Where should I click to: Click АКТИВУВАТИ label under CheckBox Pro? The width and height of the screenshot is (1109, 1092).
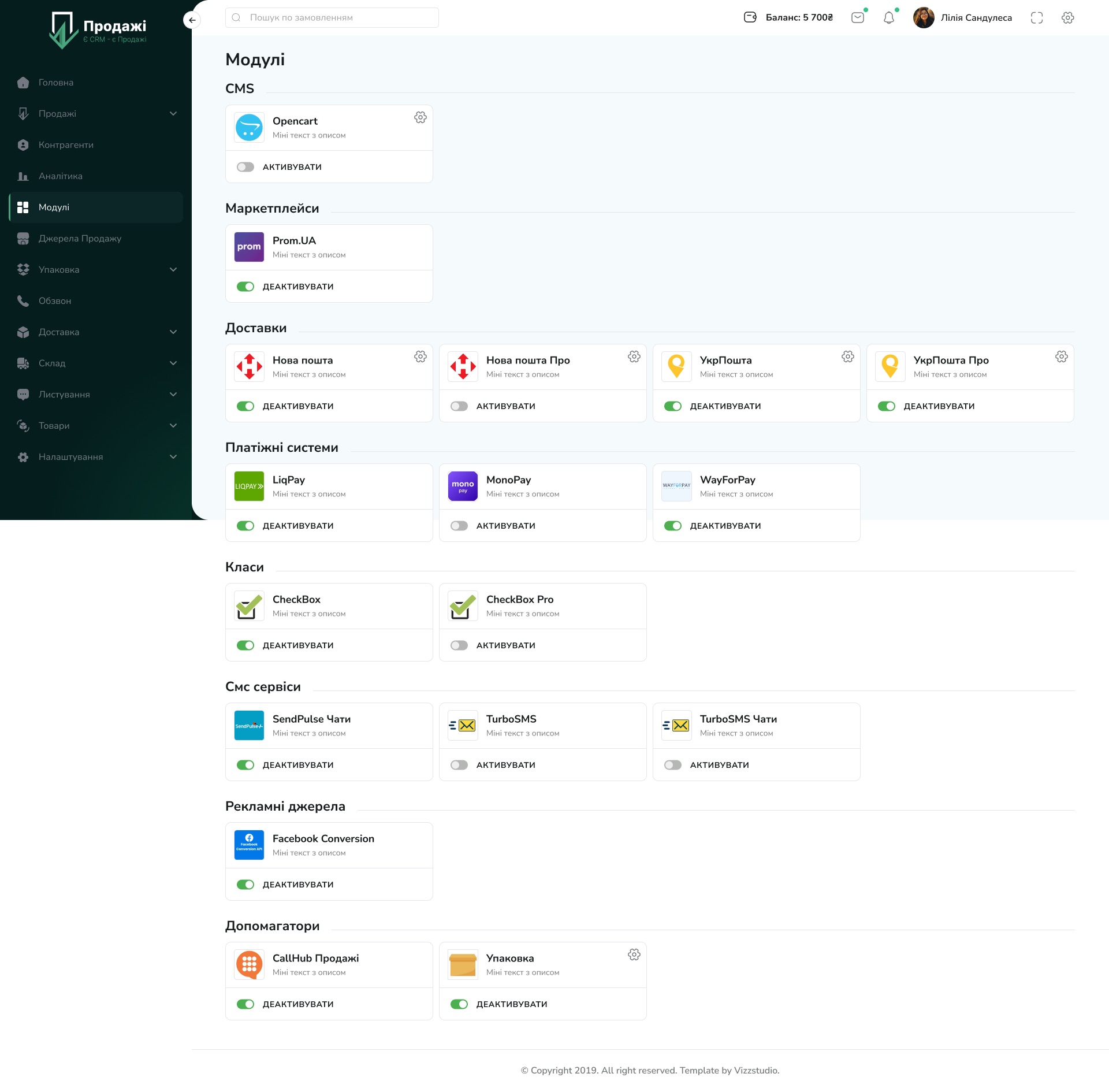click(x=506, y=645)
